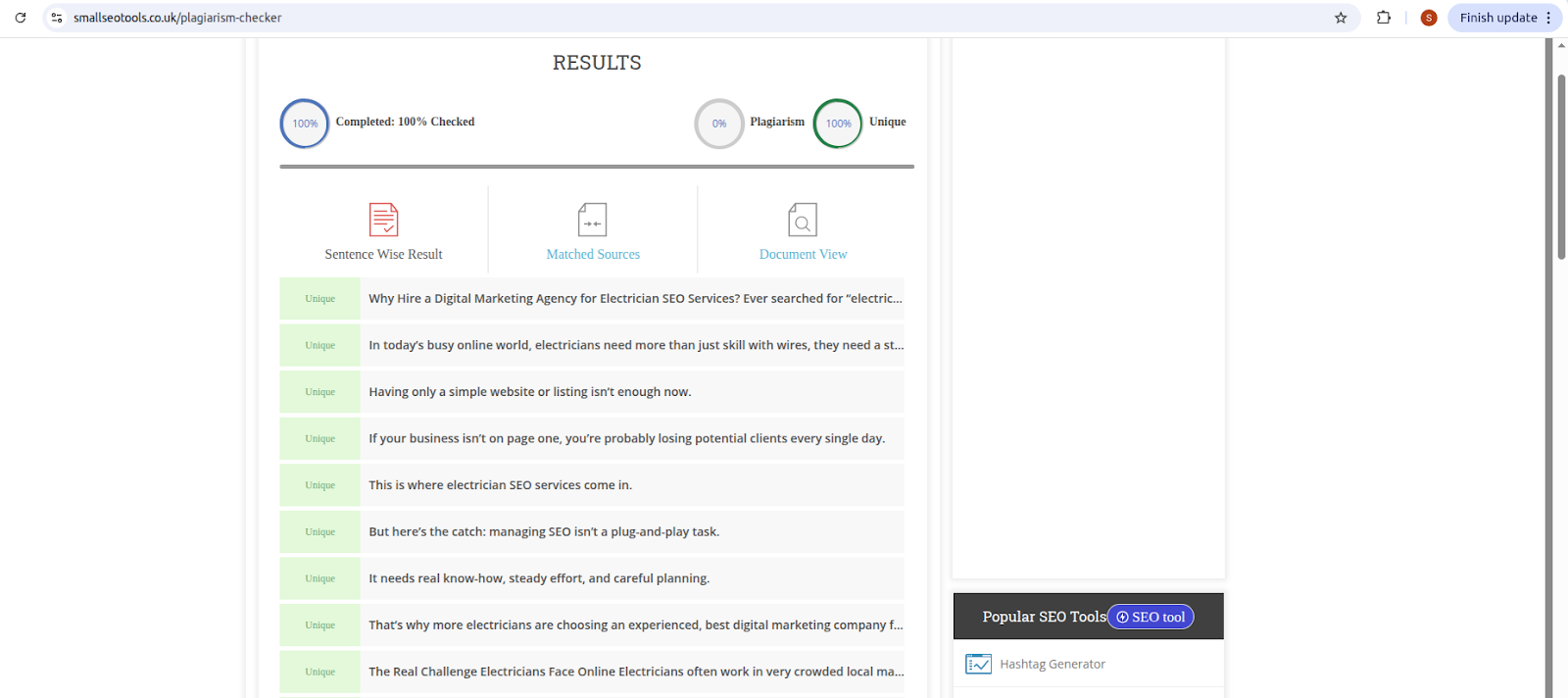This screenshot has height=698, width=1568.
Task: Click the page vertical scrollbar
Action: [1561, 167]
